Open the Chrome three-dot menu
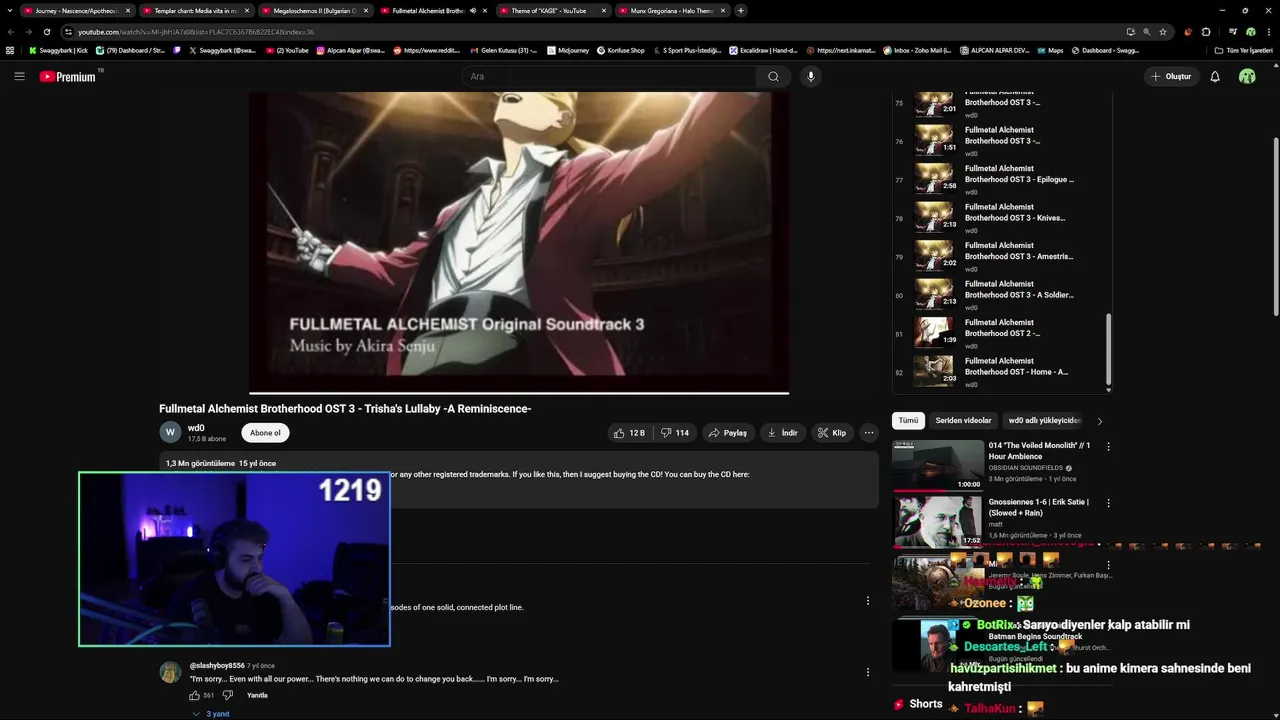The image size is (1280, 720). pos(1268,32)
